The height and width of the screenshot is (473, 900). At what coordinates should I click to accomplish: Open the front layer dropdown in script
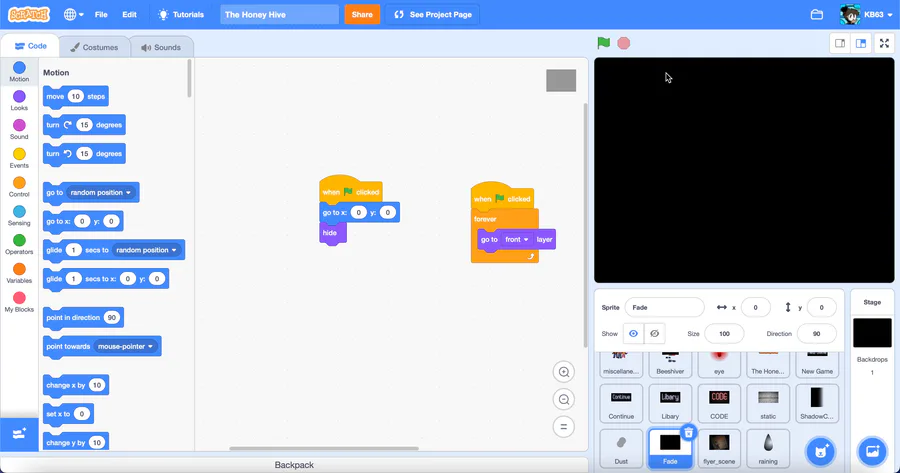pyautogui.click(x=517, y=239)
